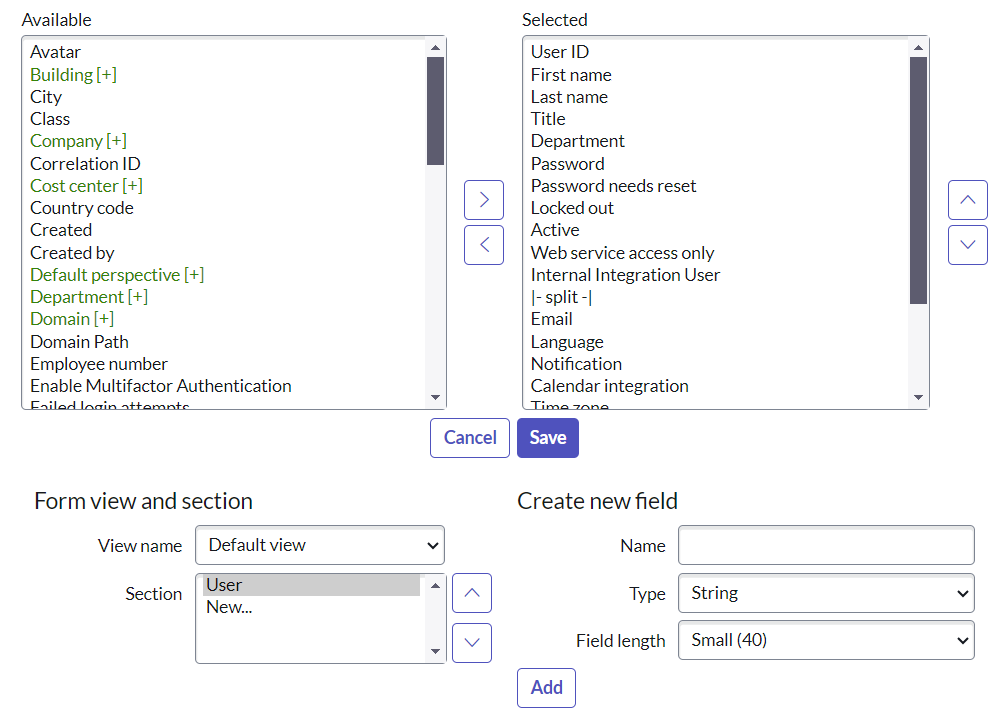The image size is (1005, 718).
Task: Move selected field up with up chevron
Action: (x=967, y=200)
